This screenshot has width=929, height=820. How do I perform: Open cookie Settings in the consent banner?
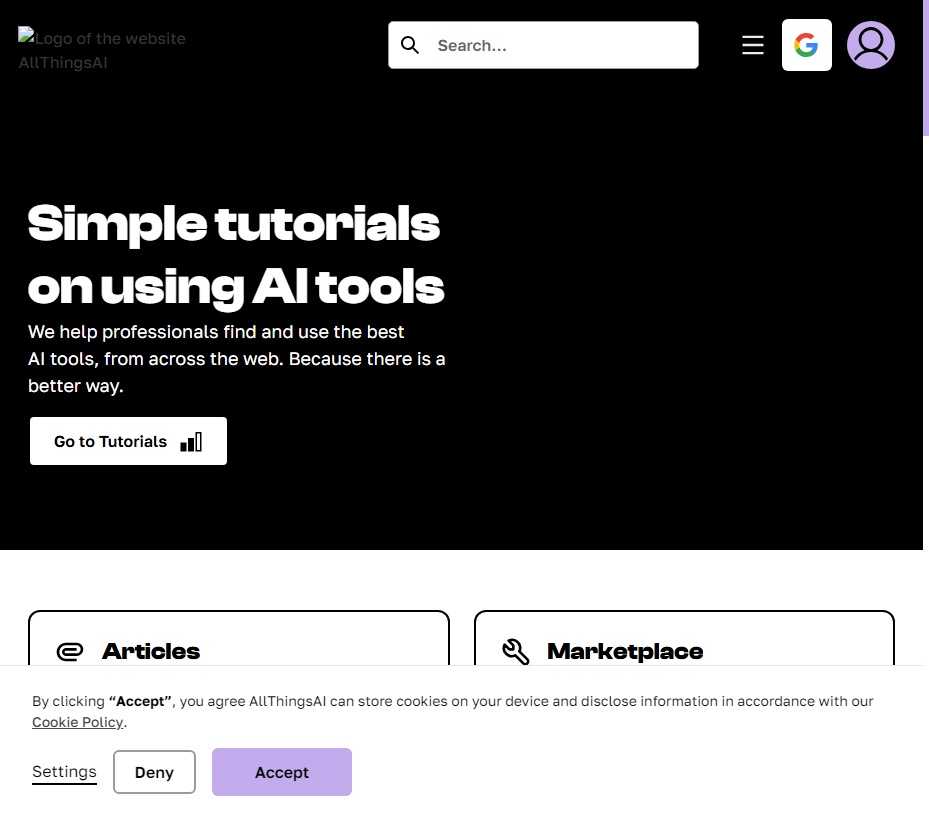(x=64, y=772)
